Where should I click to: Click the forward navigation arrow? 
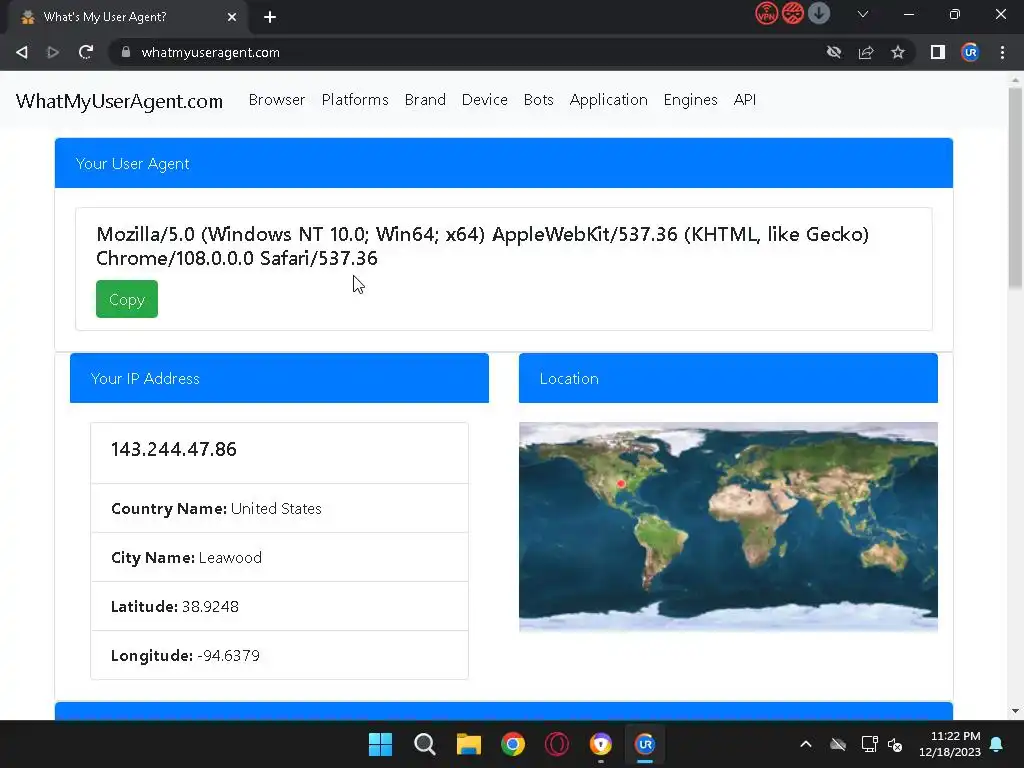(53, 52)
